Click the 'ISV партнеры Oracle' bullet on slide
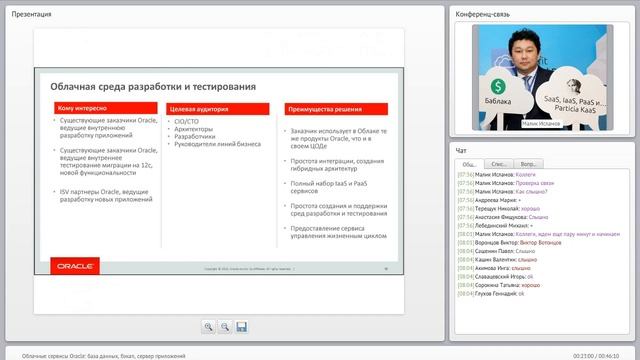Viewport: 640px width, 360px height. (x=106, y=196)
